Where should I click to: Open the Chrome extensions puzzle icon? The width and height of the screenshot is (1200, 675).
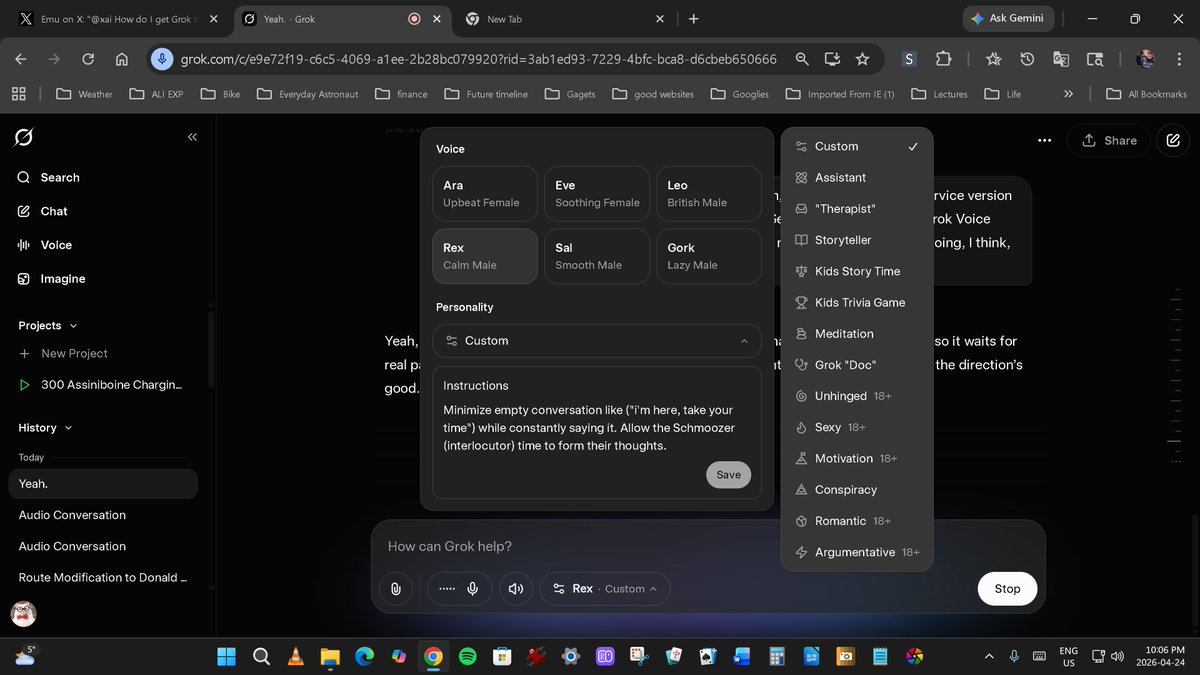[943, 60]
